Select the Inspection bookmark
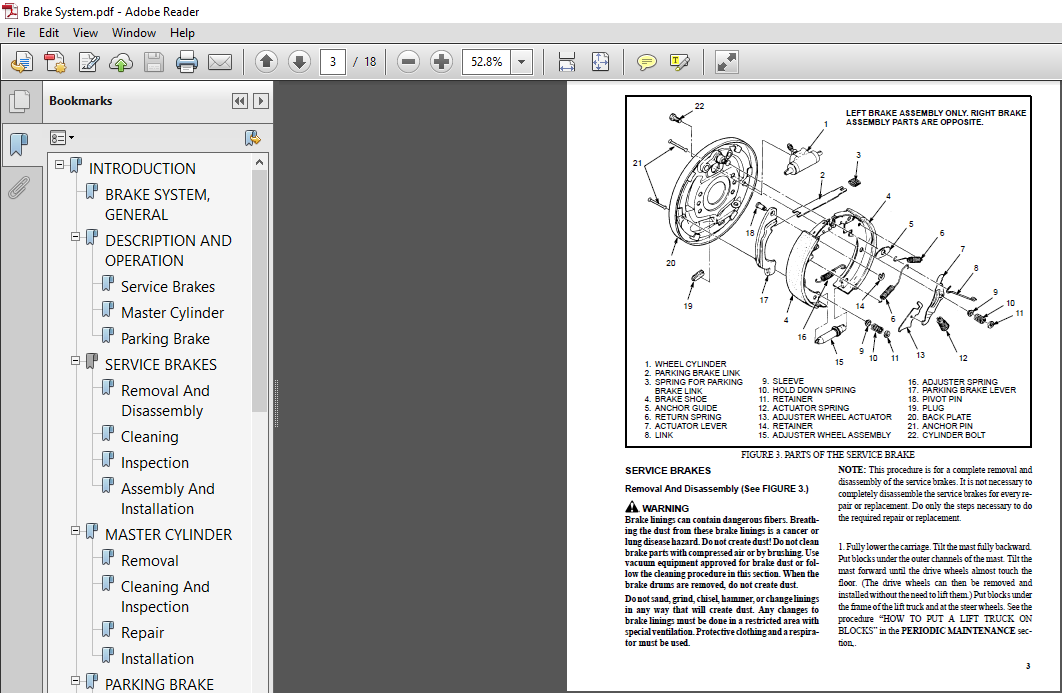This screenshot has width=1062, height=693. (x=154, y=463)
